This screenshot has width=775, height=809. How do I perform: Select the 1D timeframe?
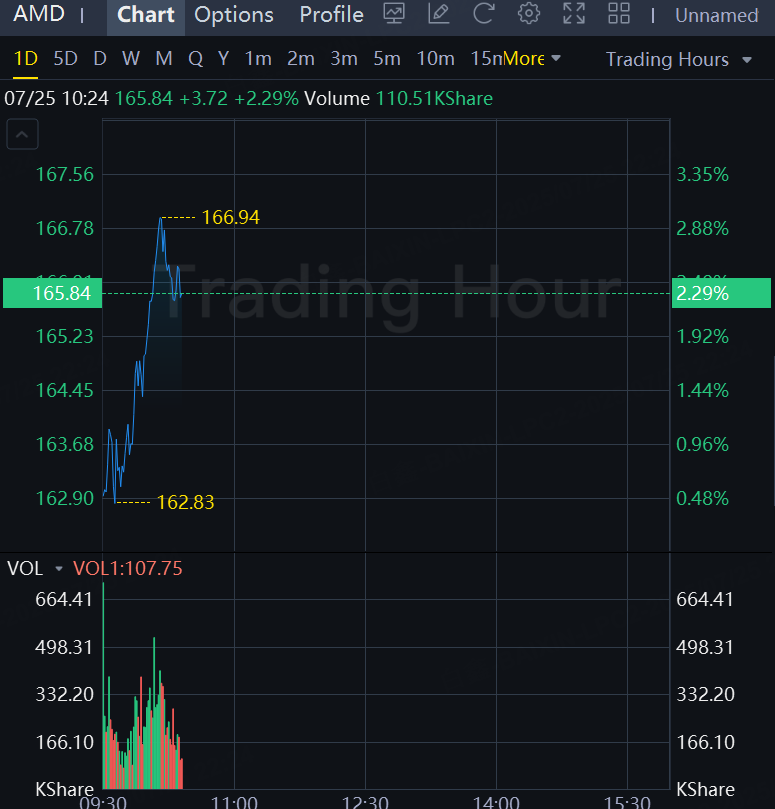point(26,59)
